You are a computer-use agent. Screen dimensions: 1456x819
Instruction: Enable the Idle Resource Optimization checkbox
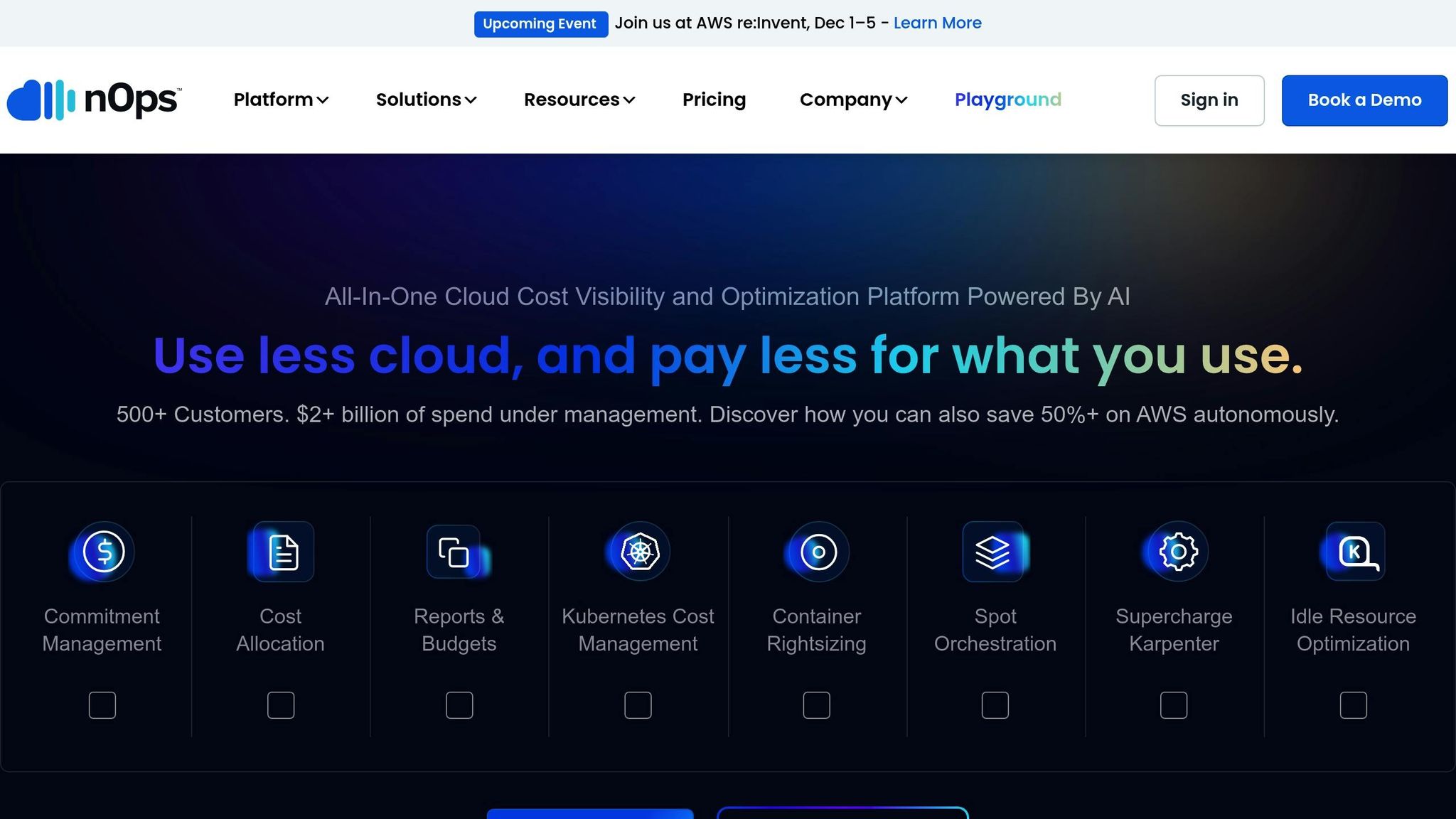1353,705
